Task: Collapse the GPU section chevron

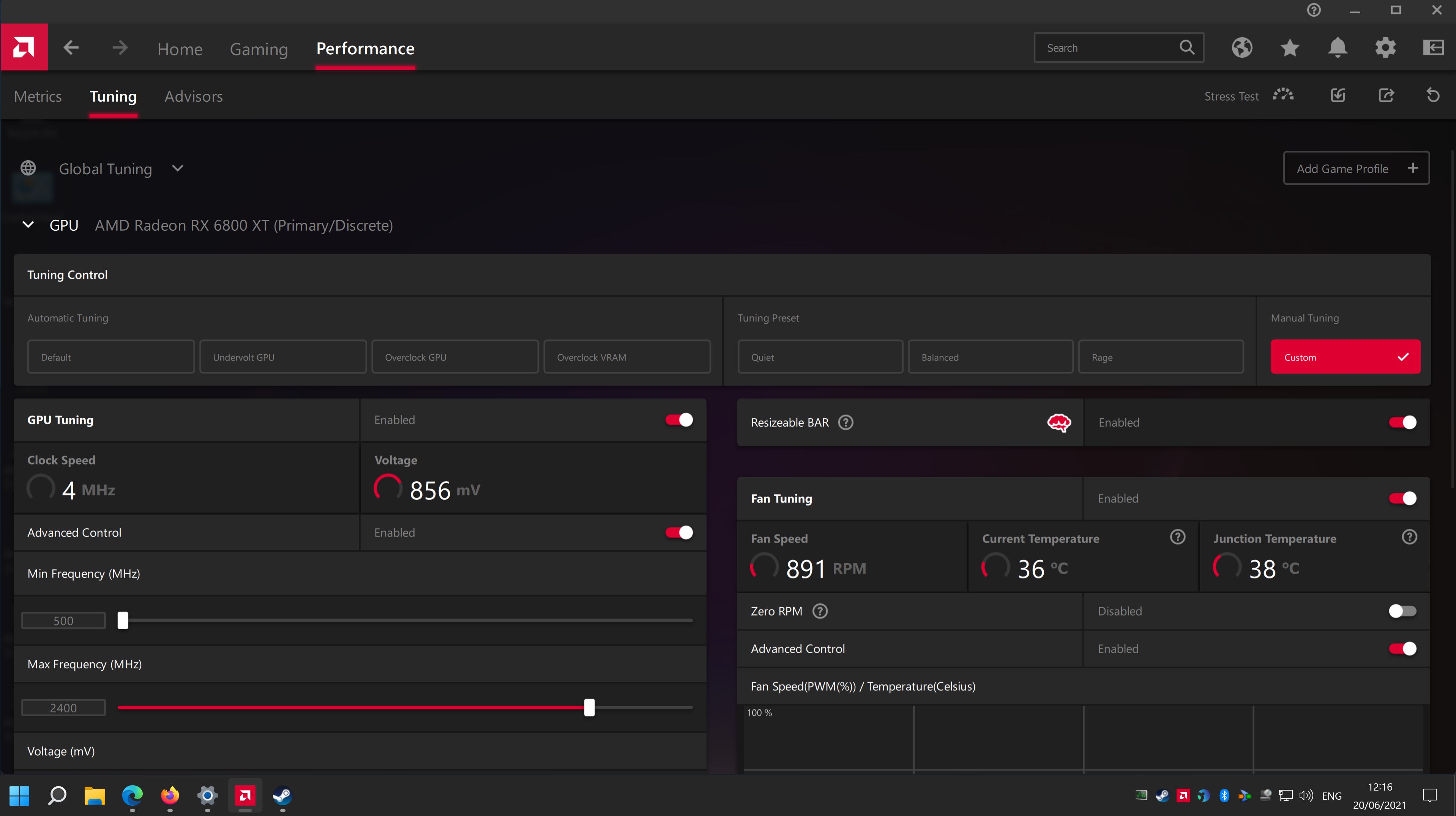Action: click(x=28, y=225)
